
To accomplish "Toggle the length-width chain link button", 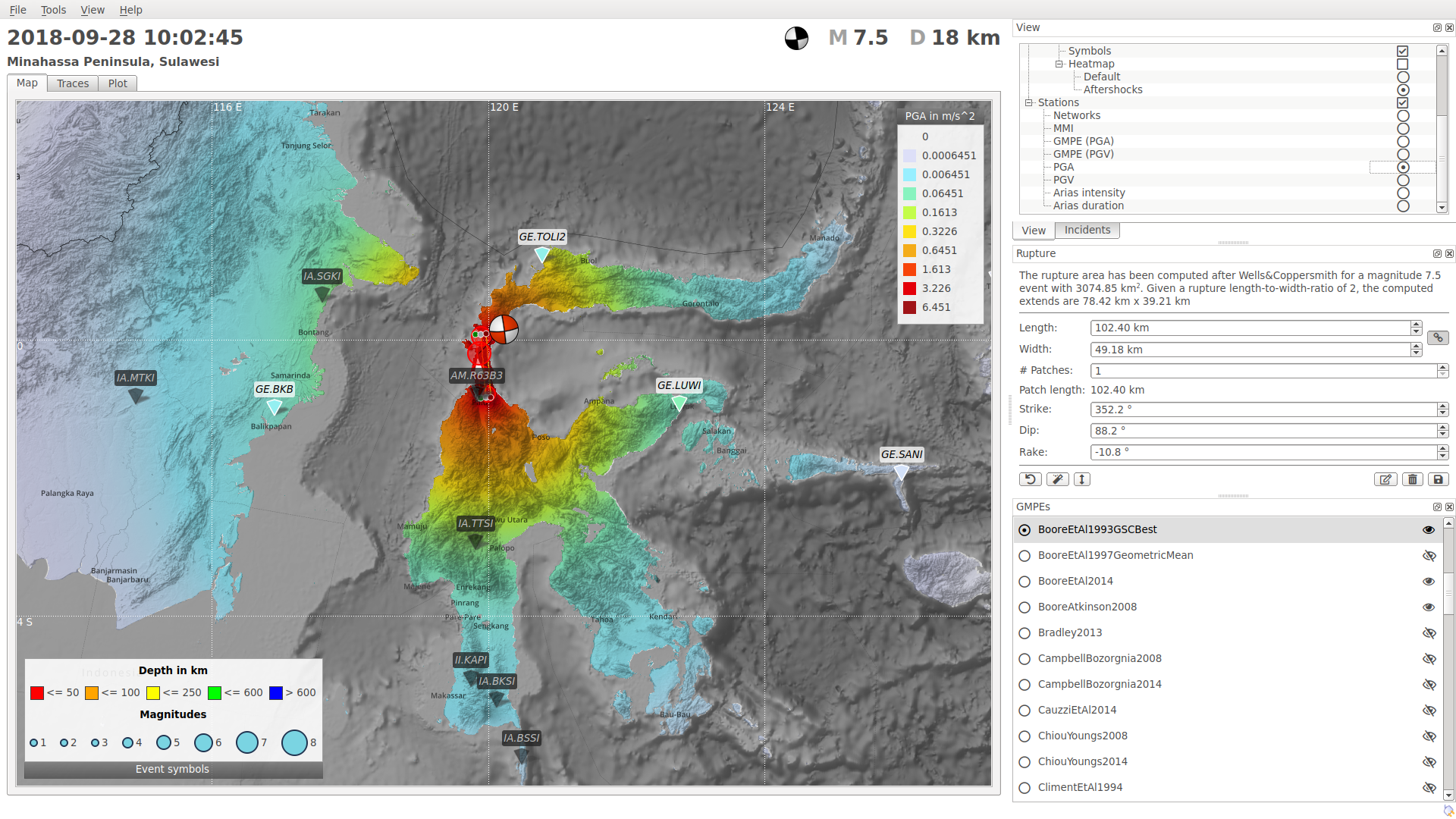I will (x=1438, y=337).
